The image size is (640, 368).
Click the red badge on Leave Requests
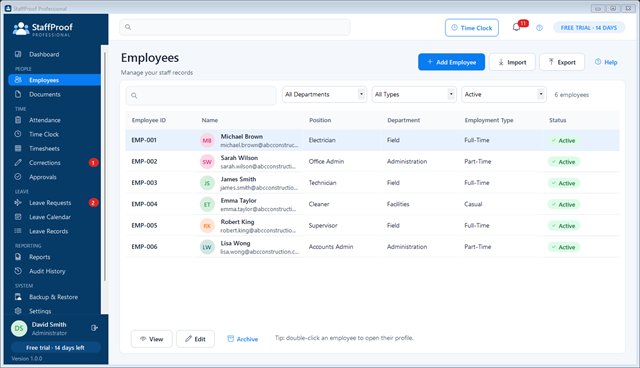(x=93, y=203)
